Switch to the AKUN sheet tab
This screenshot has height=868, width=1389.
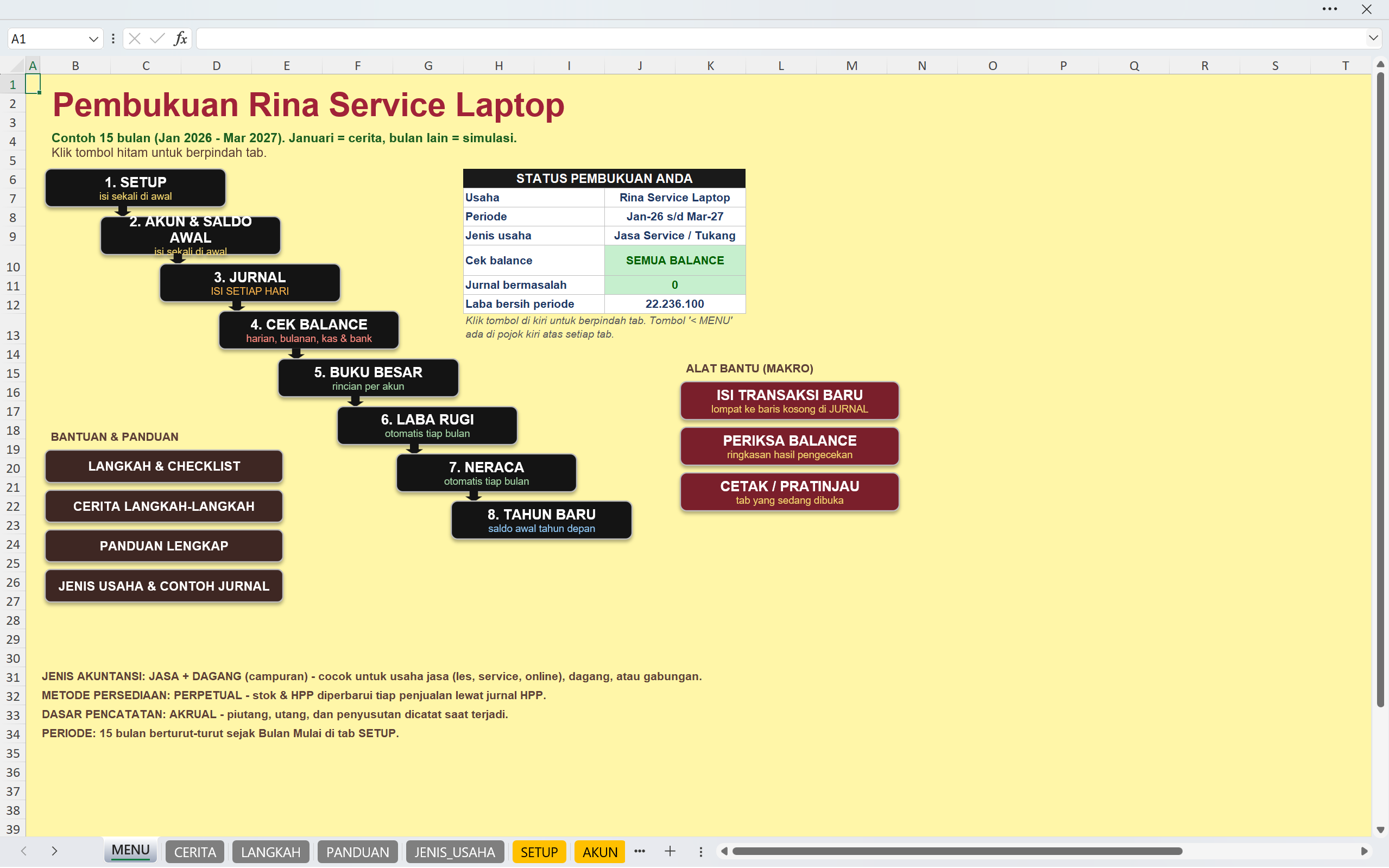pyautogui.click(x=599, y=852)
